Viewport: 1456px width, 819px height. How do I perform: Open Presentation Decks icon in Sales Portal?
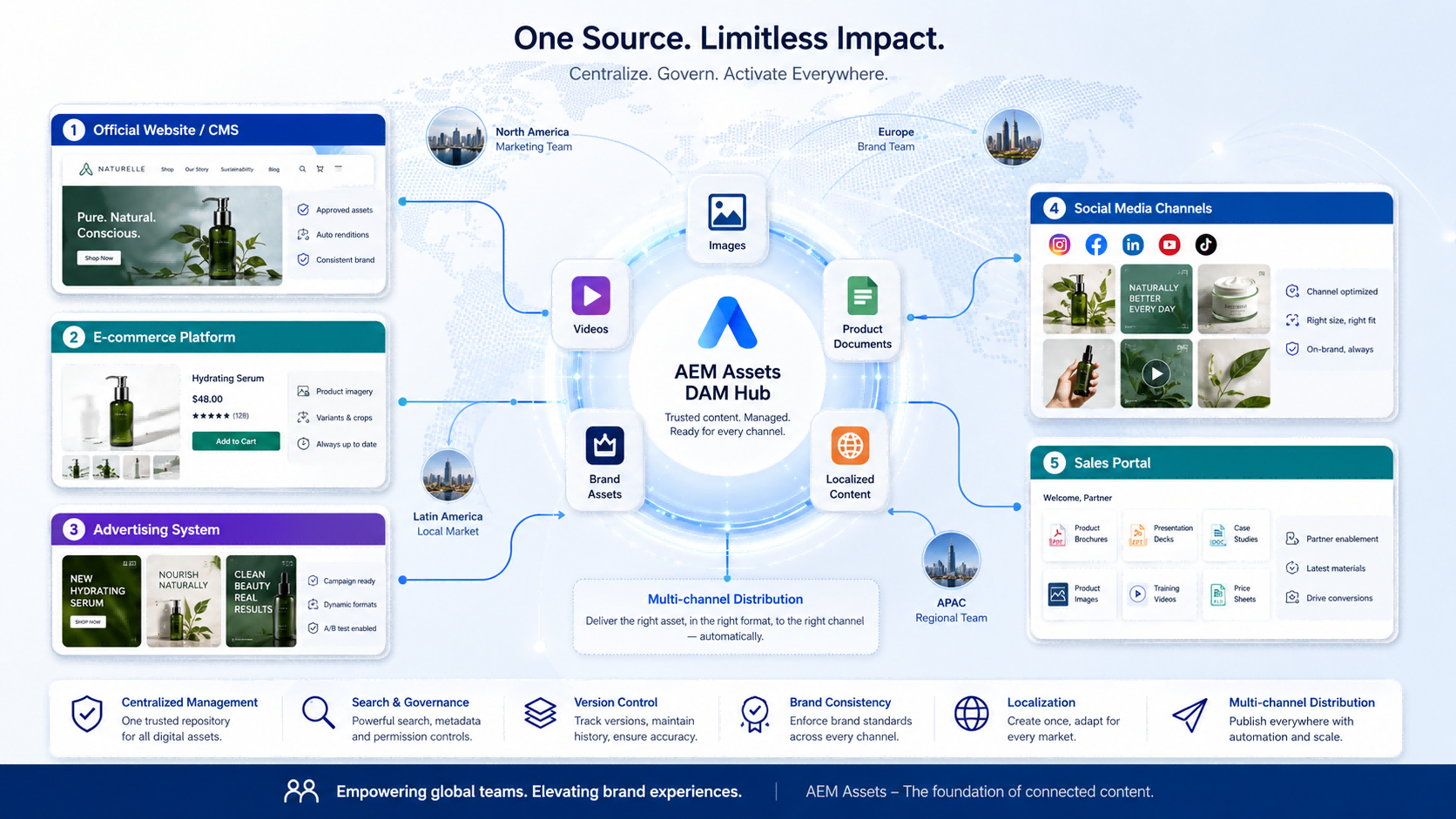pos(1137,534)
